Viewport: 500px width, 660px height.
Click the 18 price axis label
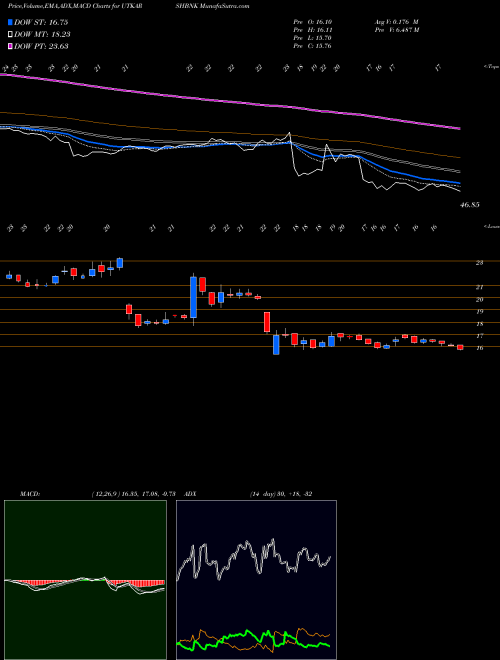(479, 324)
